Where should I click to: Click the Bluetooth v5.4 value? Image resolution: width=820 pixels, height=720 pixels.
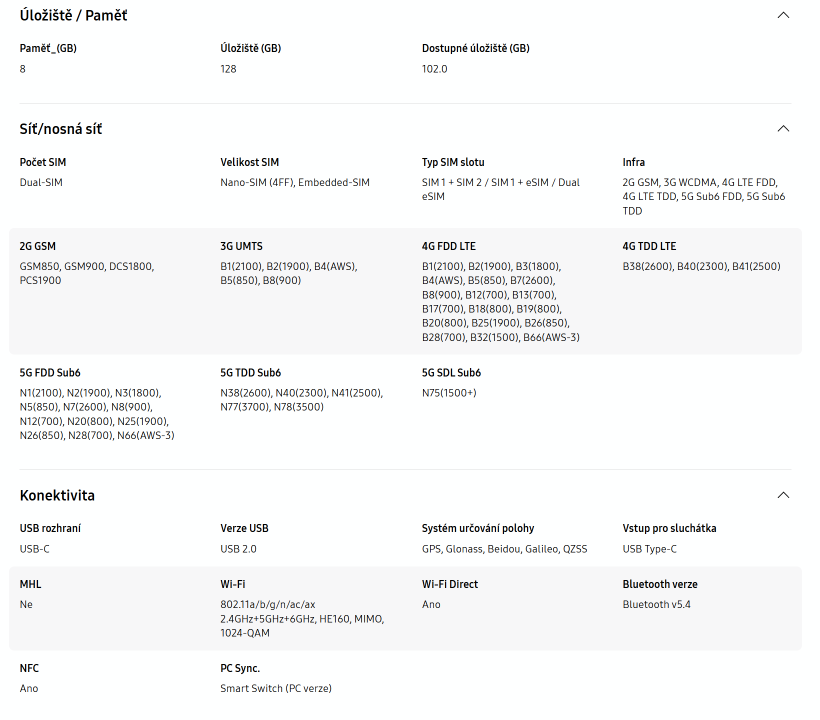[x=656, y=604]
